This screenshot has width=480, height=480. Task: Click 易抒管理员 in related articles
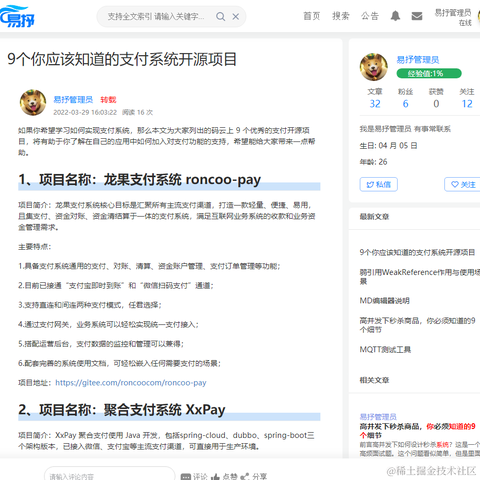pyautogui.click(x=378, y=417)
